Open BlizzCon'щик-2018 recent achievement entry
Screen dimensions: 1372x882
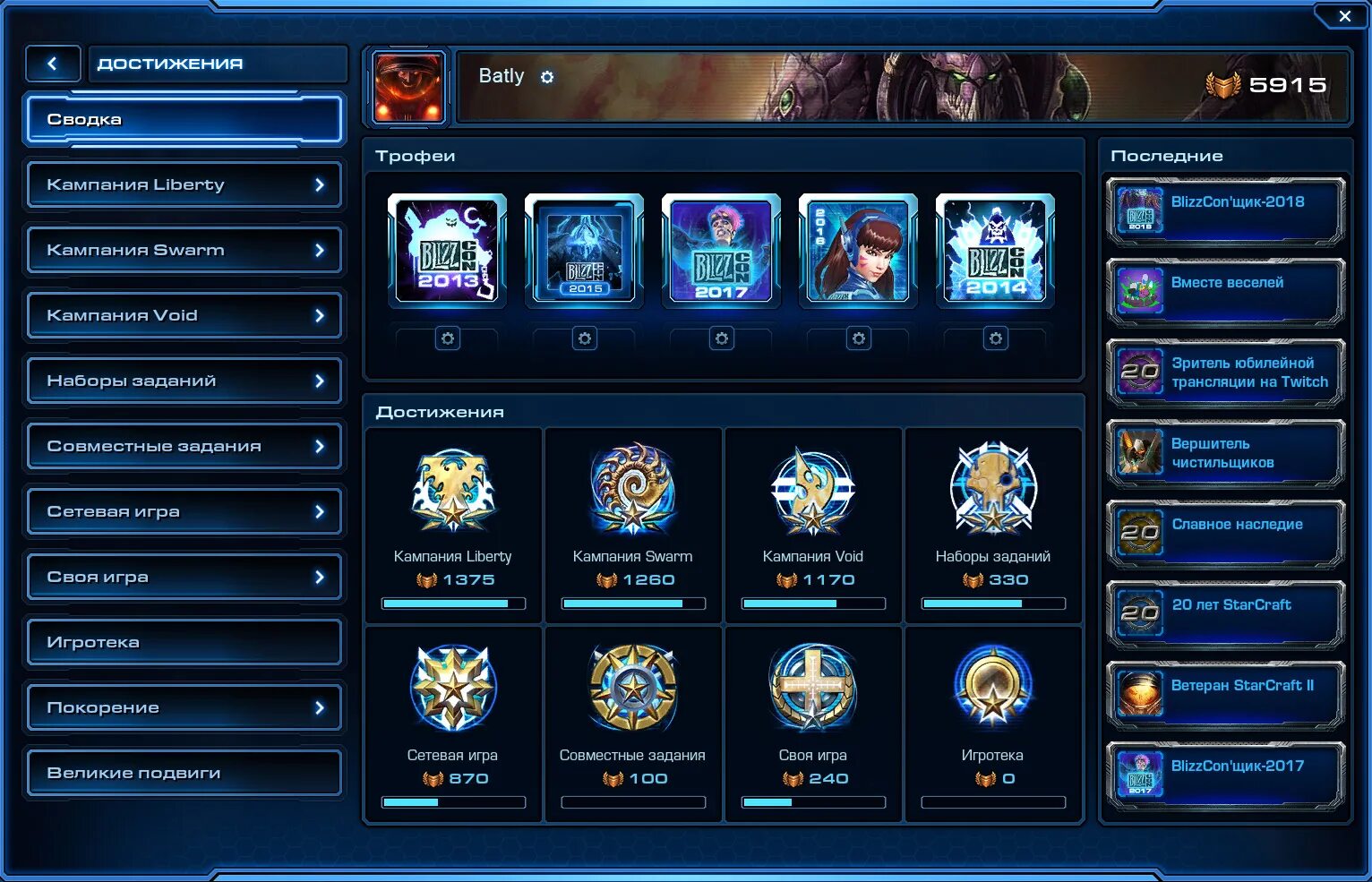[x=1226, y=211]
